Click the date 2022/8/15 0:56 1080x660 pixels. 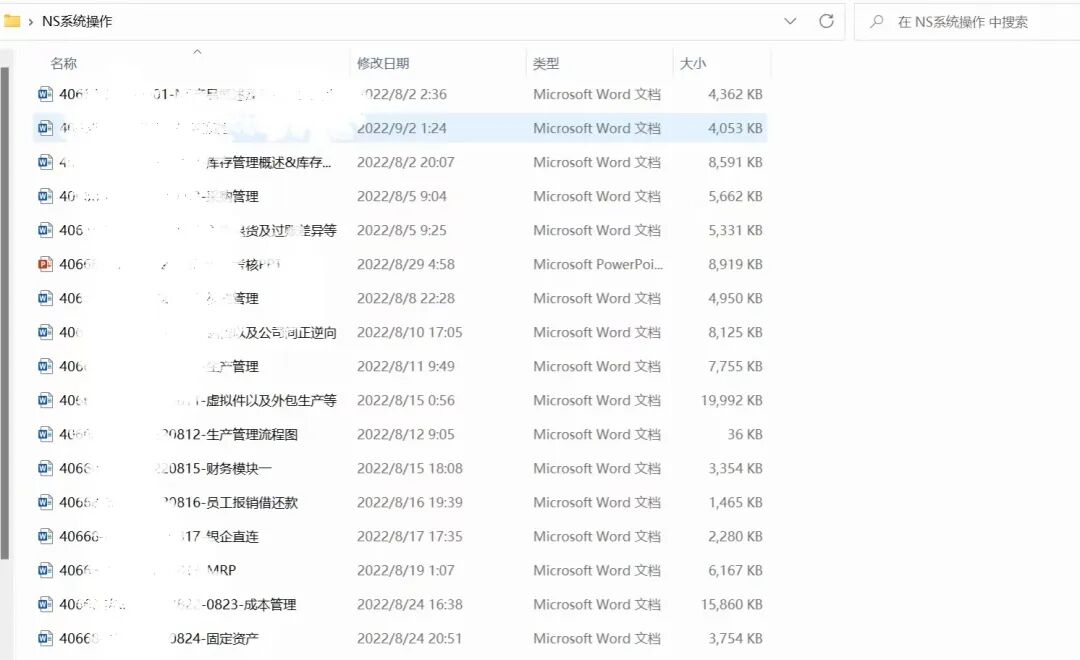tap(406, 400)
